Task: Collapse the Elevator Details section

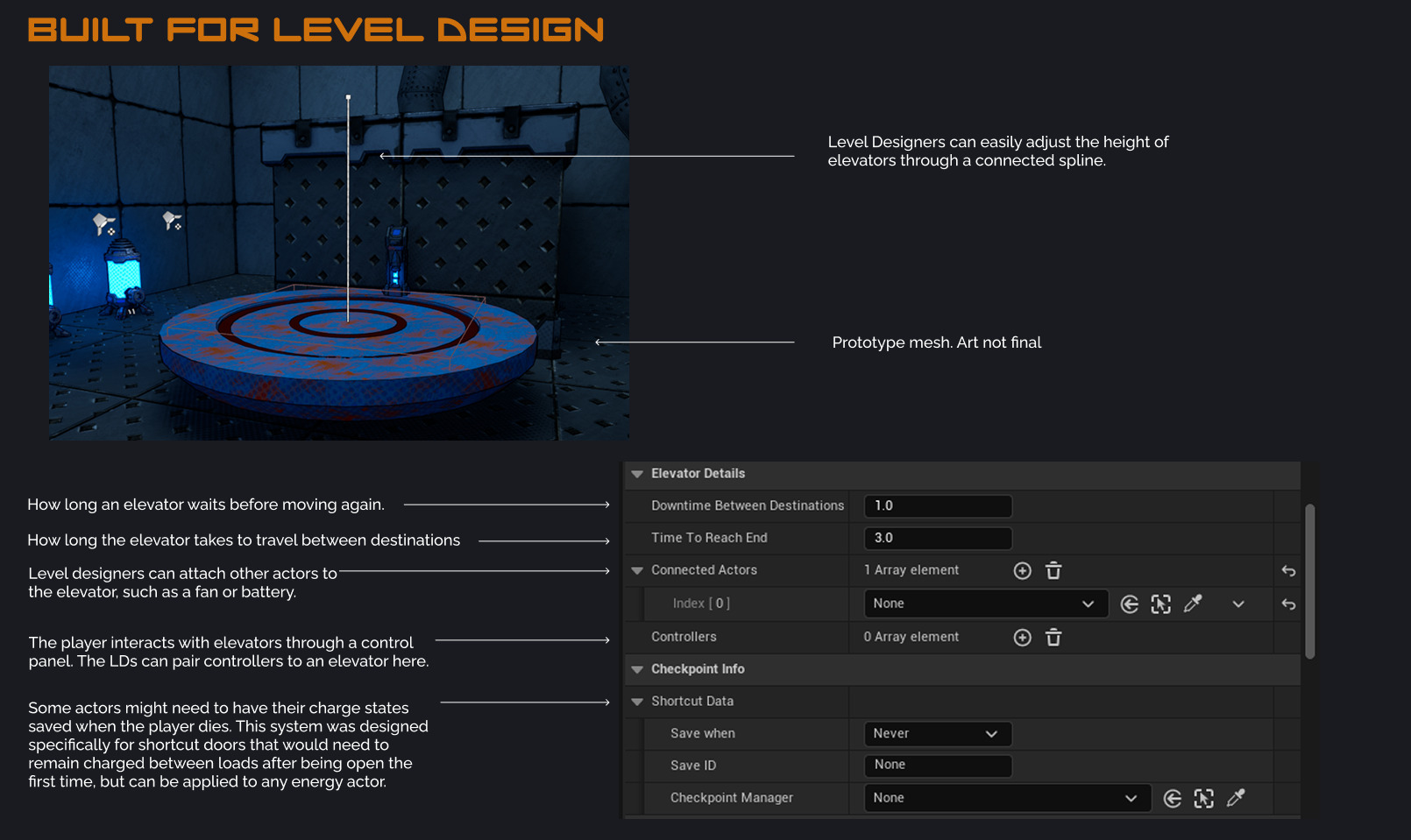Action: pos(637,474)
